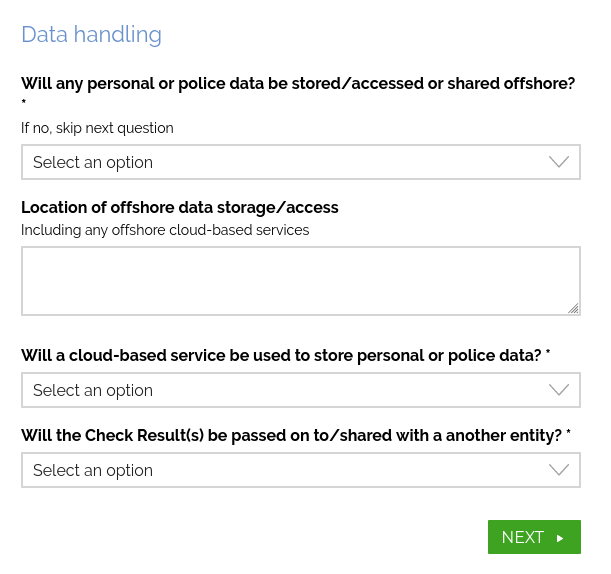Click the chevron on the Check Result(s) dropdown
This screenshot has width=611, height=574.
click(x=559, y=470)
